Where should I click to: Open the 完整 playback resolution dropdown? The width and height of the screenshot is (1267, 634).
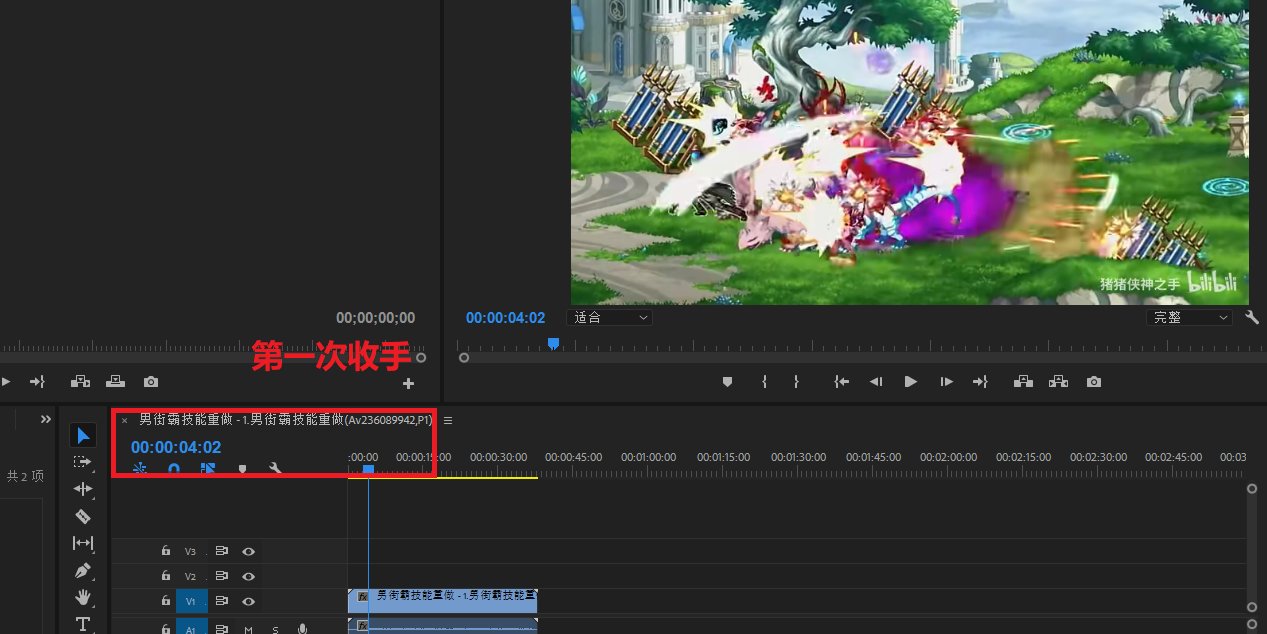1189,317
